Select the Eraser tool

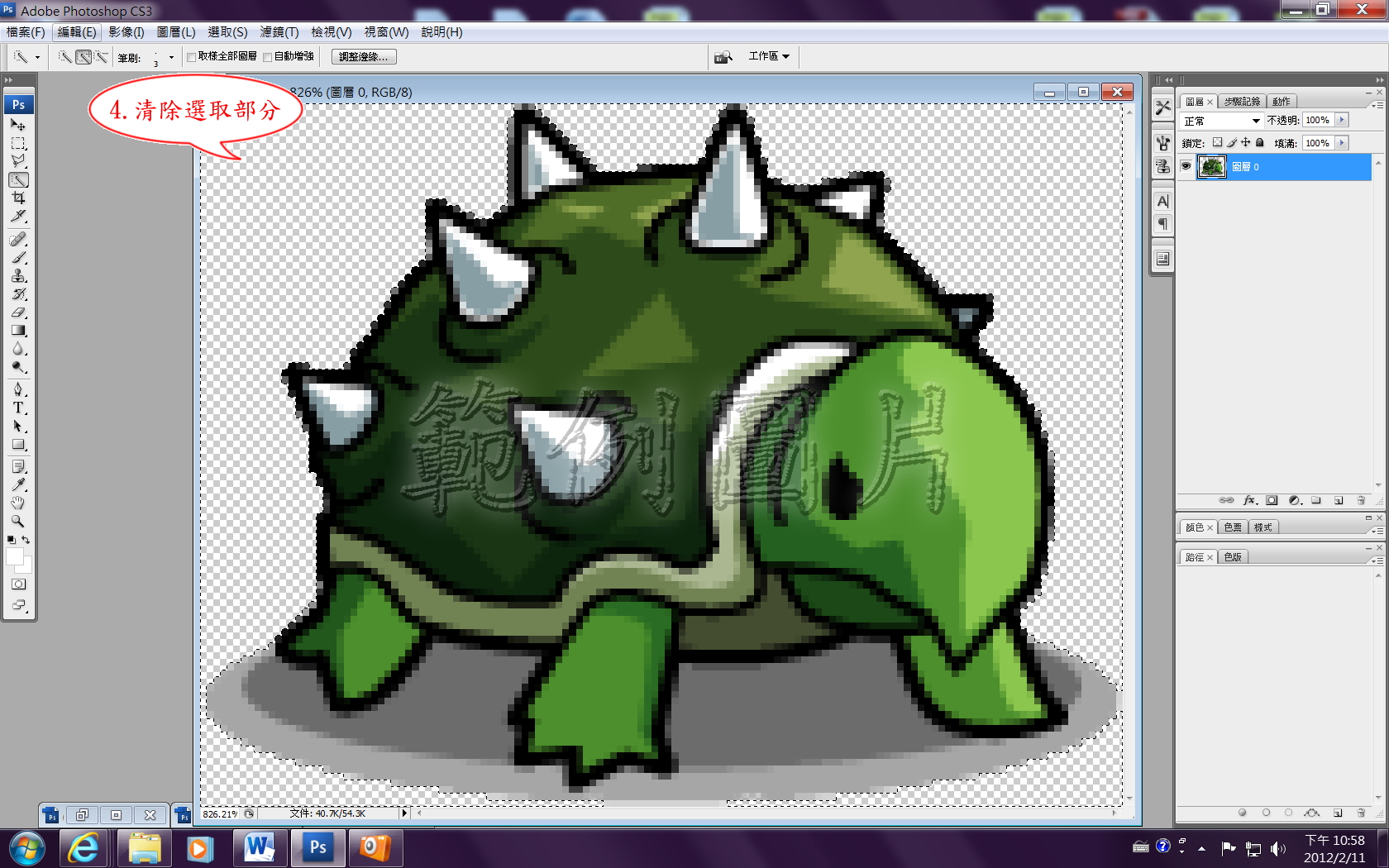pos(18,312)
